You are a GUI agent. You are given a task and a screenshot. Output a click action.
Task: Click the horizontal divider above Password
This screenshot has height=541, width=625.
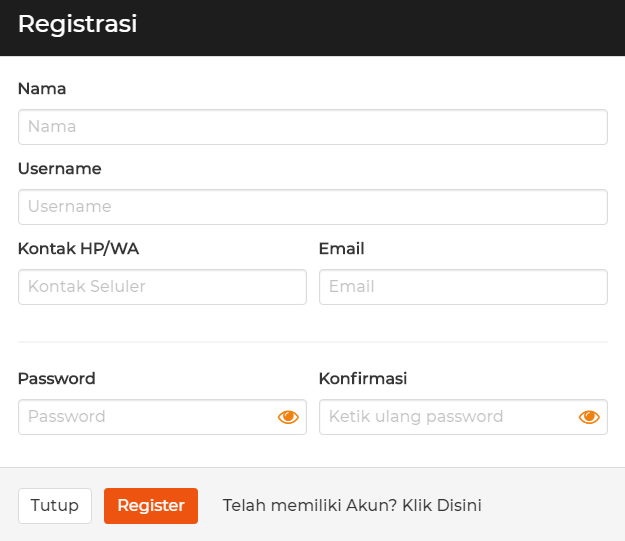[312, 342]
